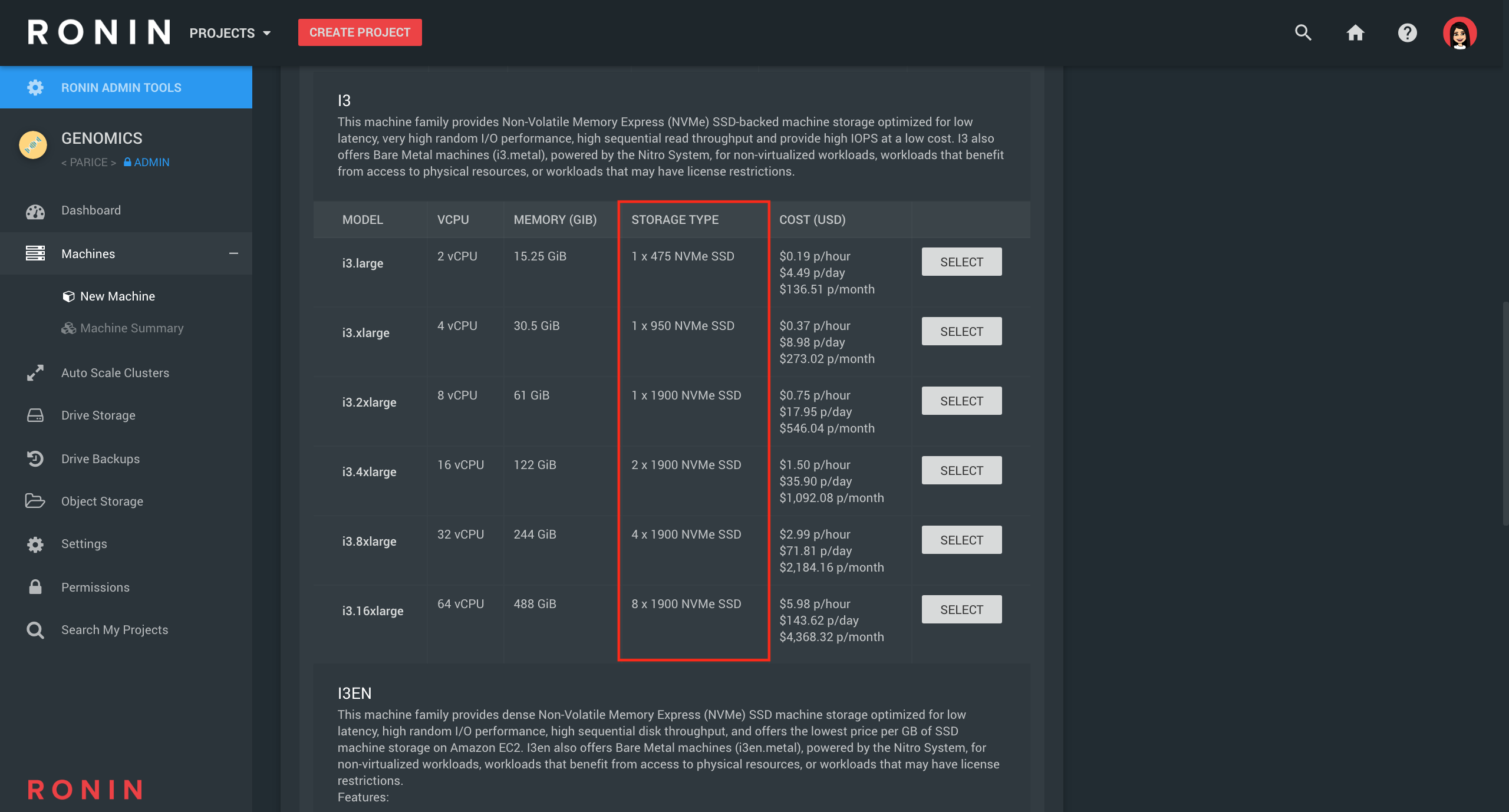Click the Drive Backups history icon
The image size is (1509, 812).
35,458
